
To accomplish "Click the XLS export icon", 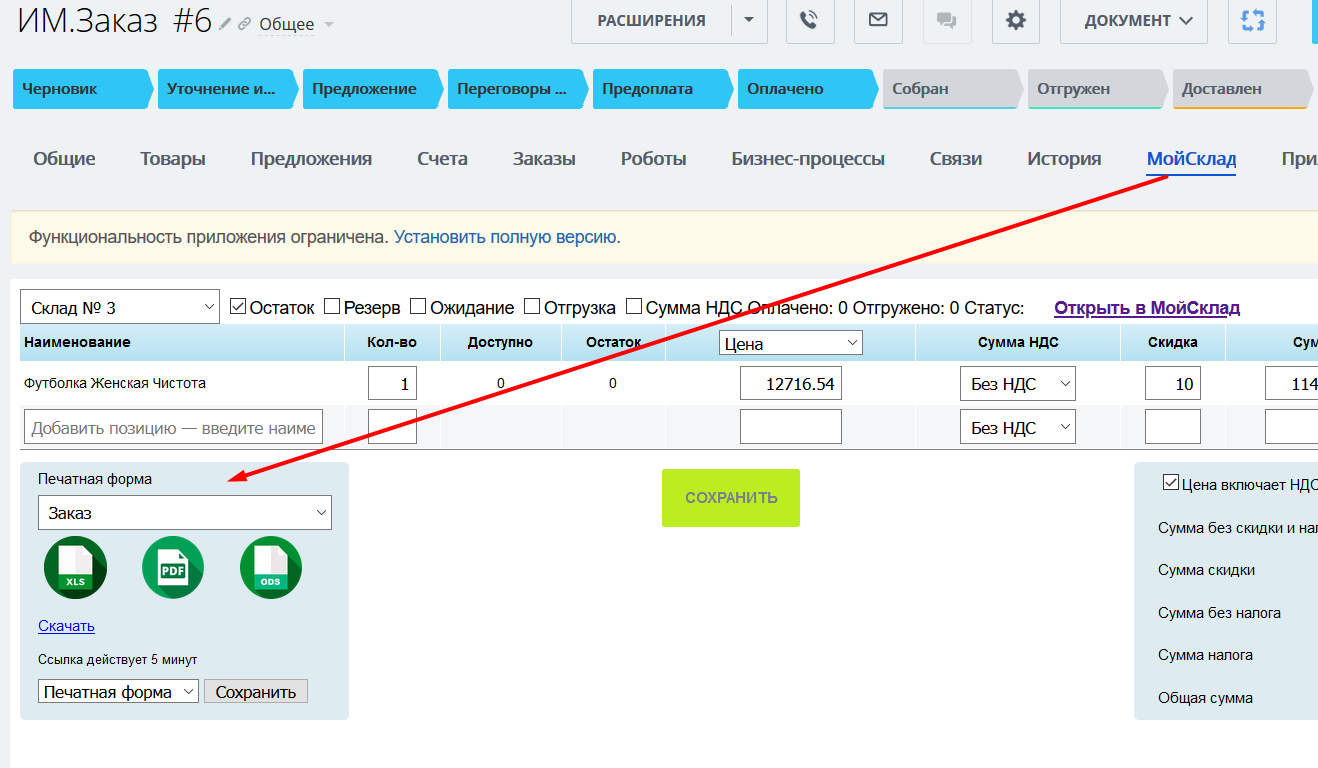I will 75,567.
